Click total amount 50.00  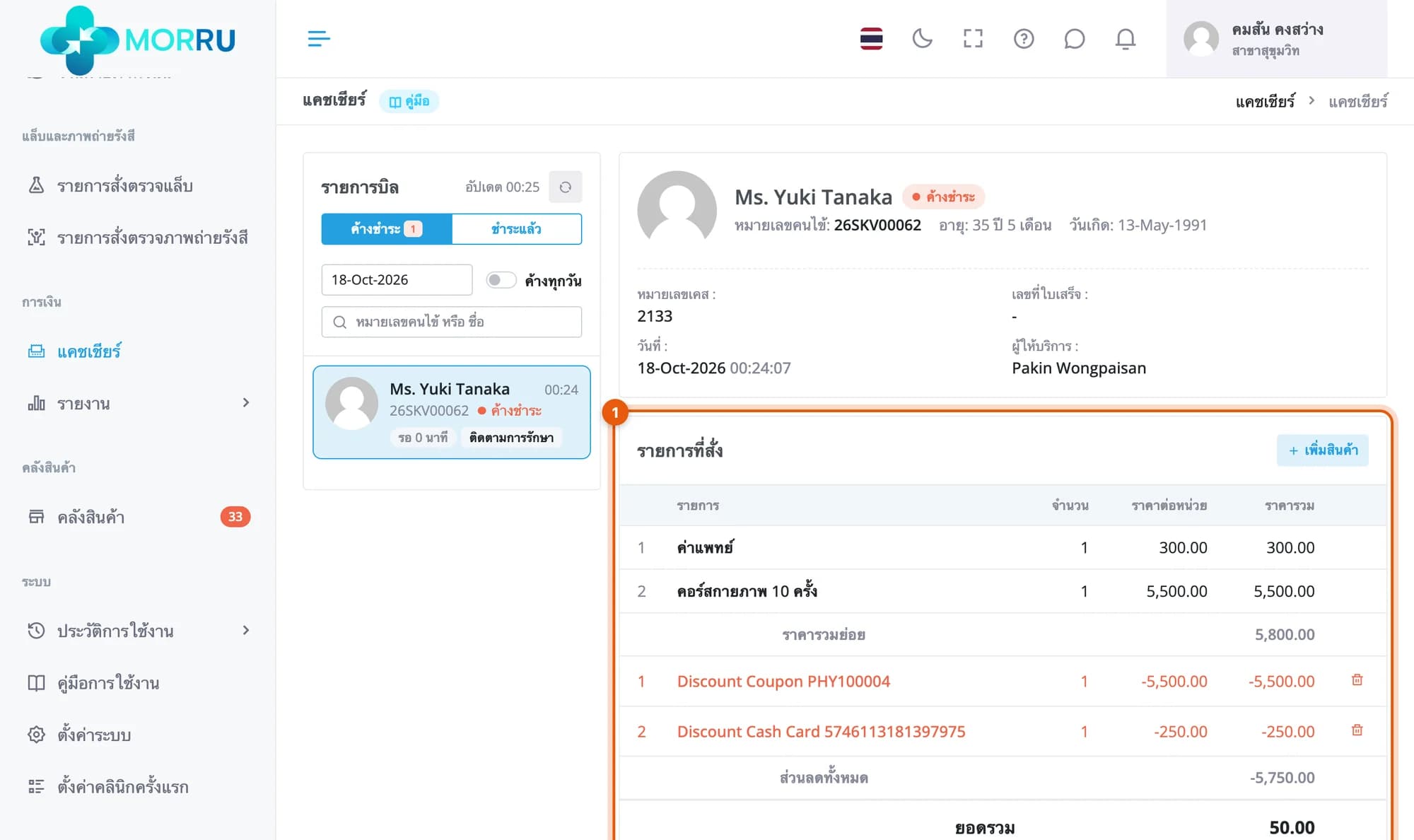tap(1292, 827)
